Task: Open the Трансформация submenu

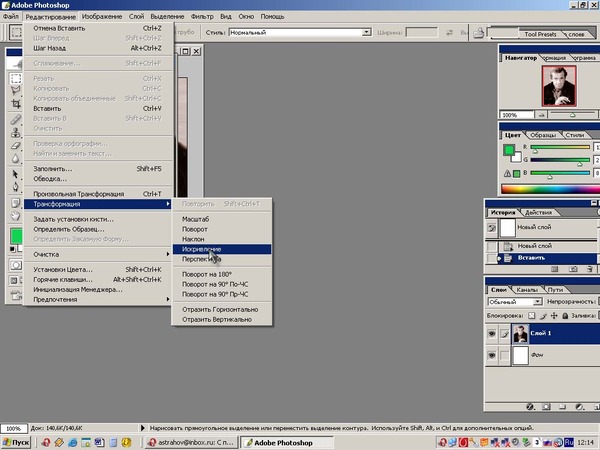Action: tap(97, 204)
